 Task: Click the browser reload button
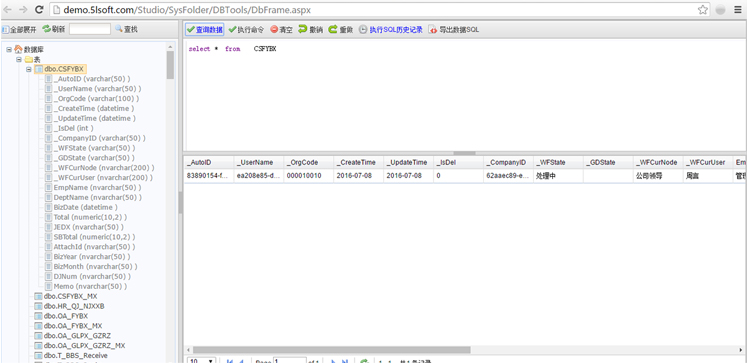click(39, 9)
